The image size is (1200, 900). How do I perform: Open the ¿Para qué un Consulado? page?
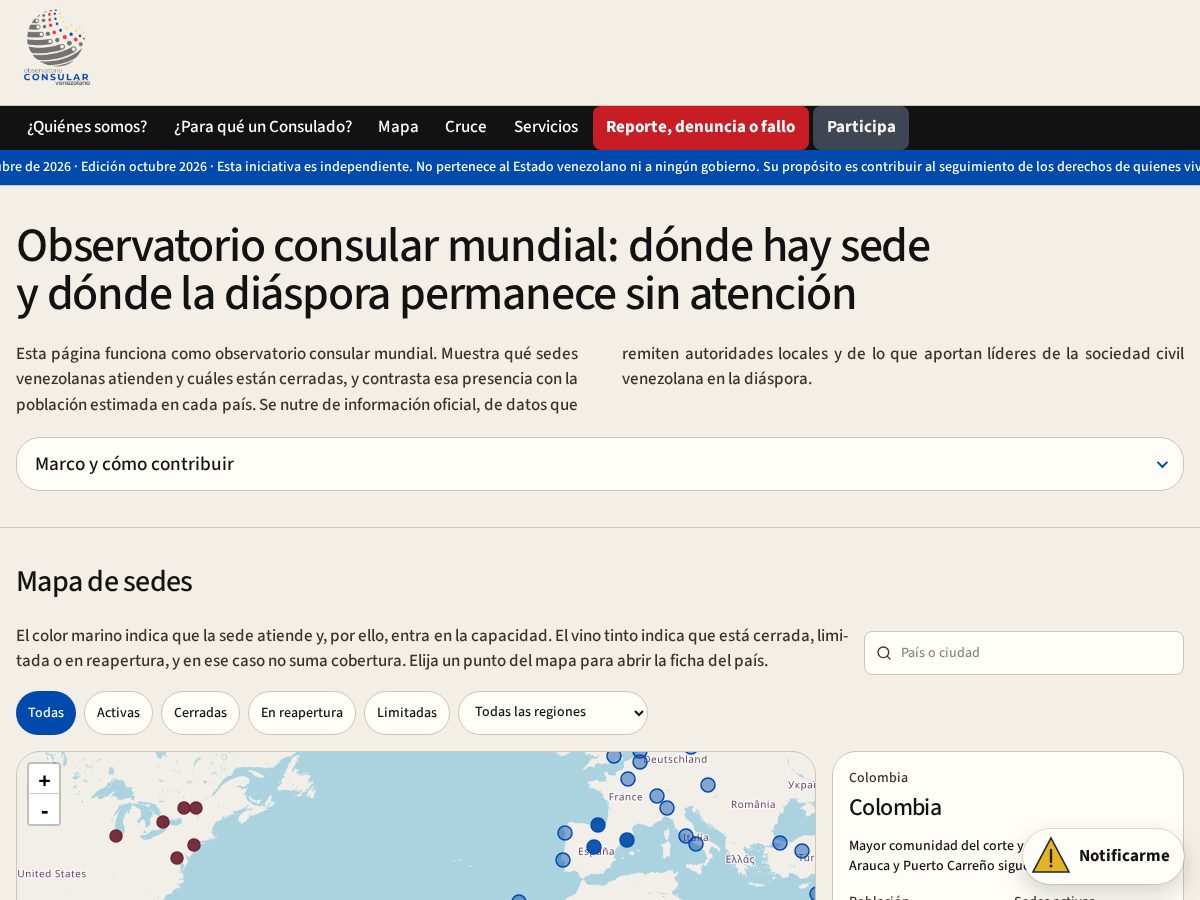263,127
